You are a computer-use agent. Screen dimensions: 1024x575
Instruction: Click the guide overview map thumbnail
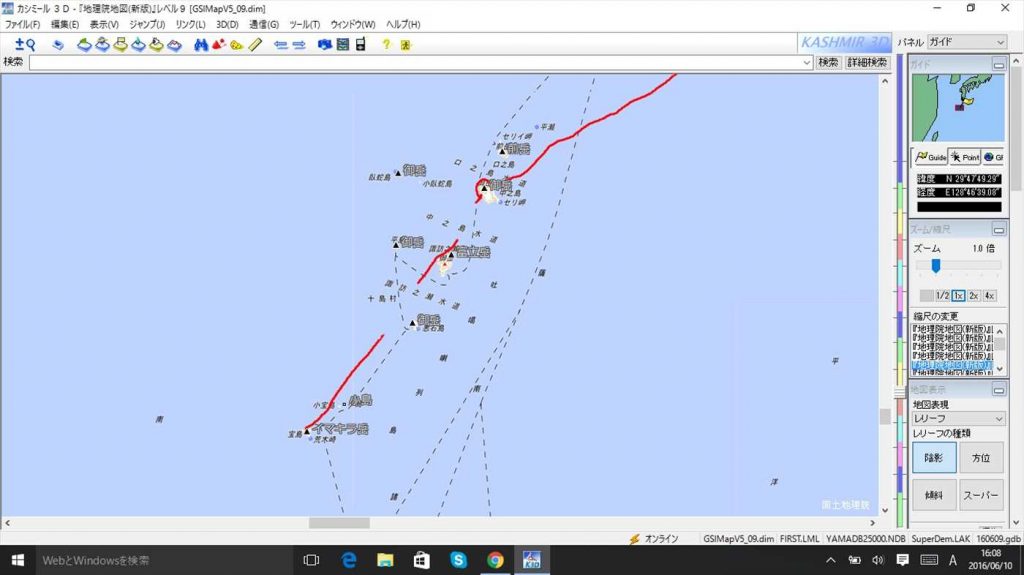pyautogui.click(x=958, y=107)
